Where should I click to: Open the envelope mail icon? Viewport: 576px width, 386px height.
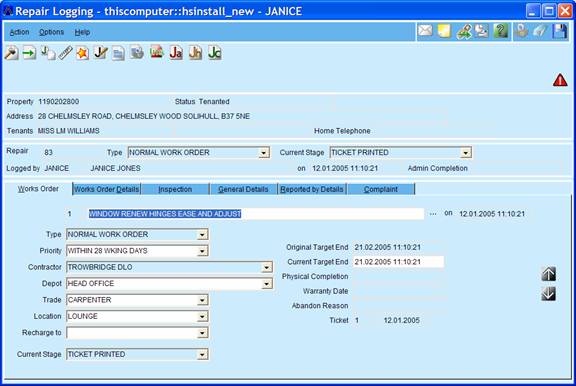click(425, 31)
